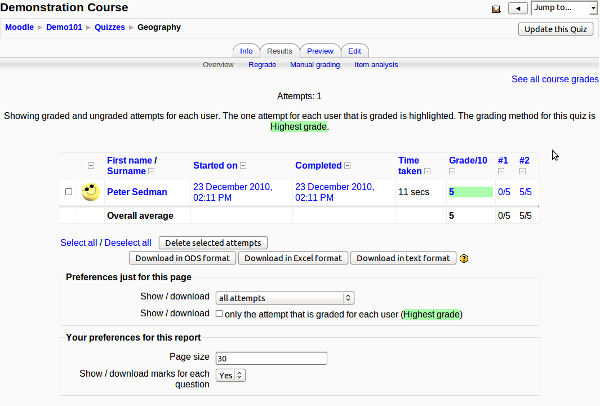The image size is (600, 406).
Task: Hide the Time taken column
Action: click(427, 172)
